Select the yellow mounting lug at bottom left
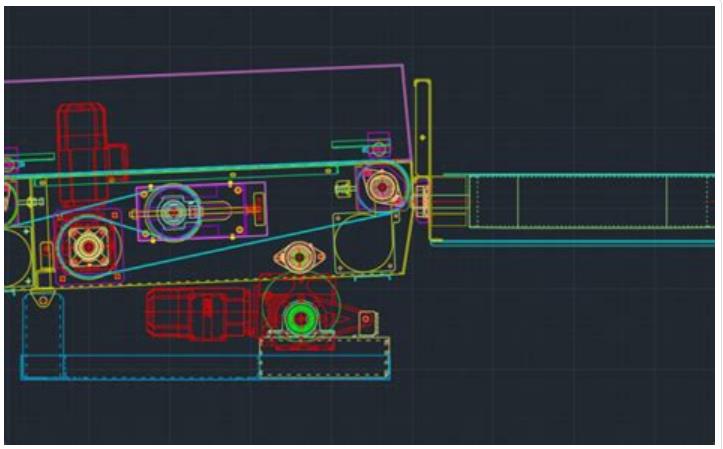This screenshot has height=449, width=723. [x=41, y=298]
